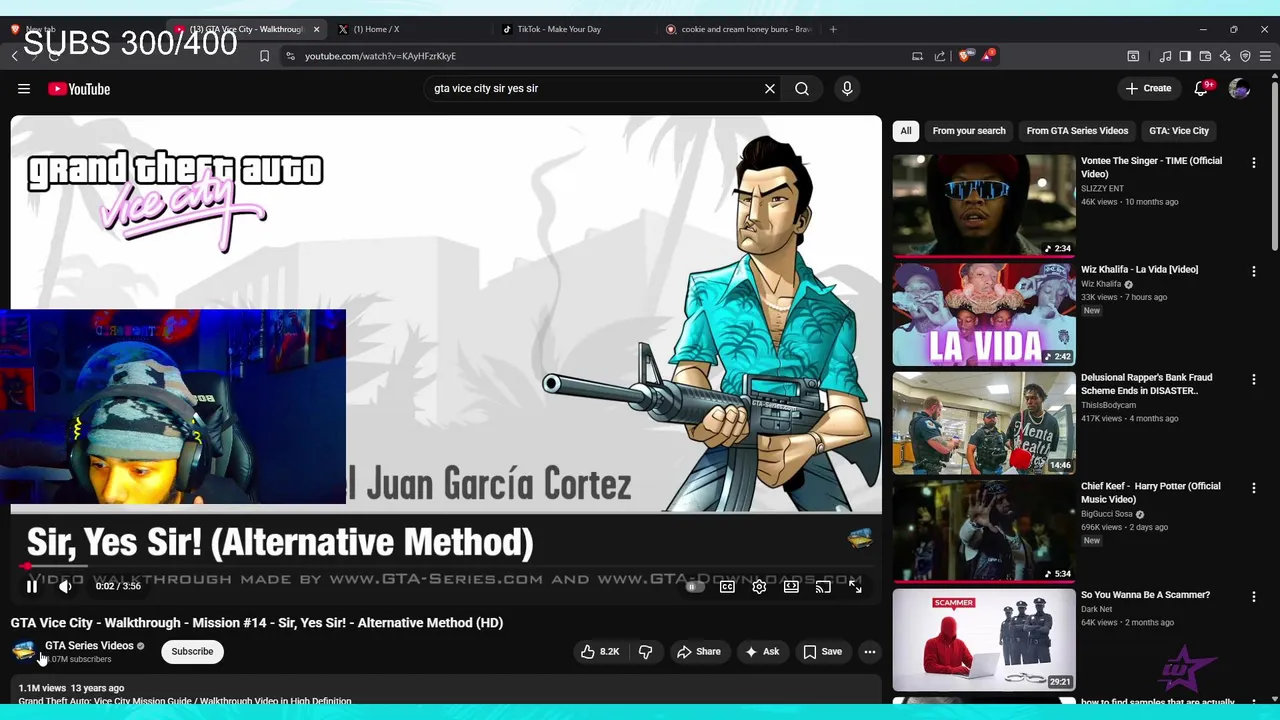This screenshot has height=720, width=1280.
Task: Pause the video with the pause button
Action: [32, 587]
